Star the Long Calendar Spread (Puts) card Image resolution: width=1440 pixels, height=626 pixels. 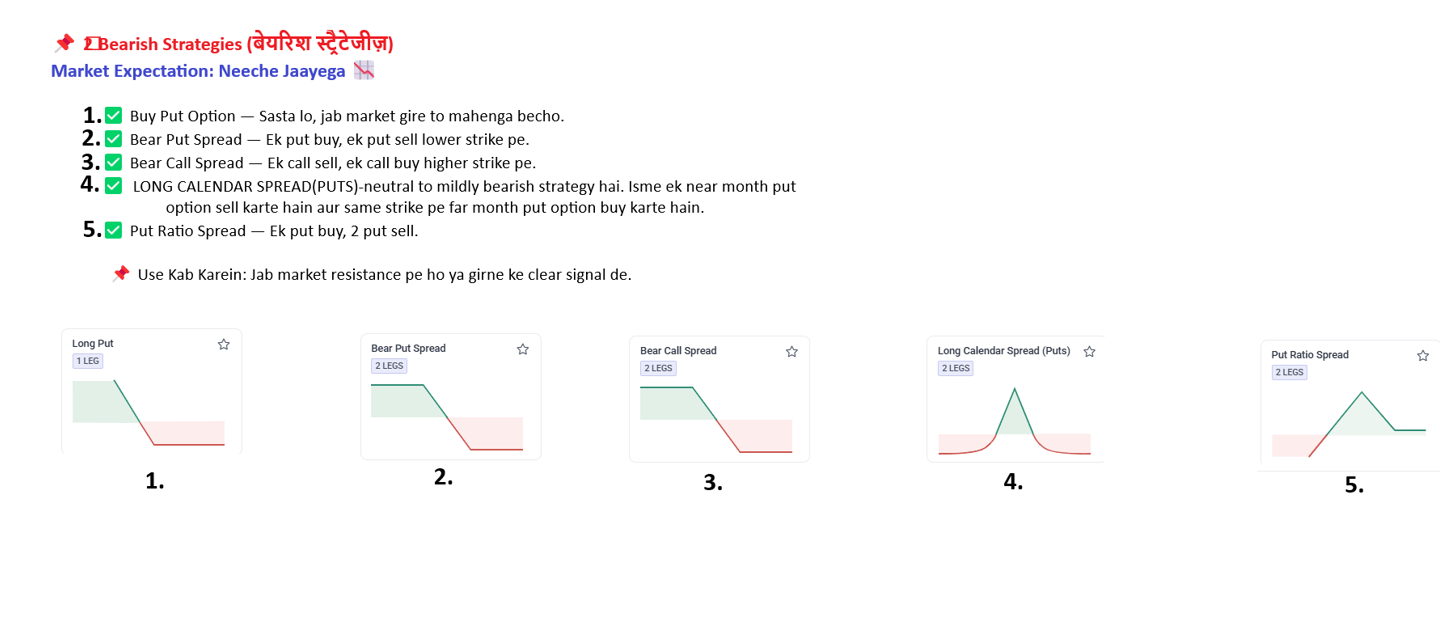pyautogui.click(x=1089, y=351)
